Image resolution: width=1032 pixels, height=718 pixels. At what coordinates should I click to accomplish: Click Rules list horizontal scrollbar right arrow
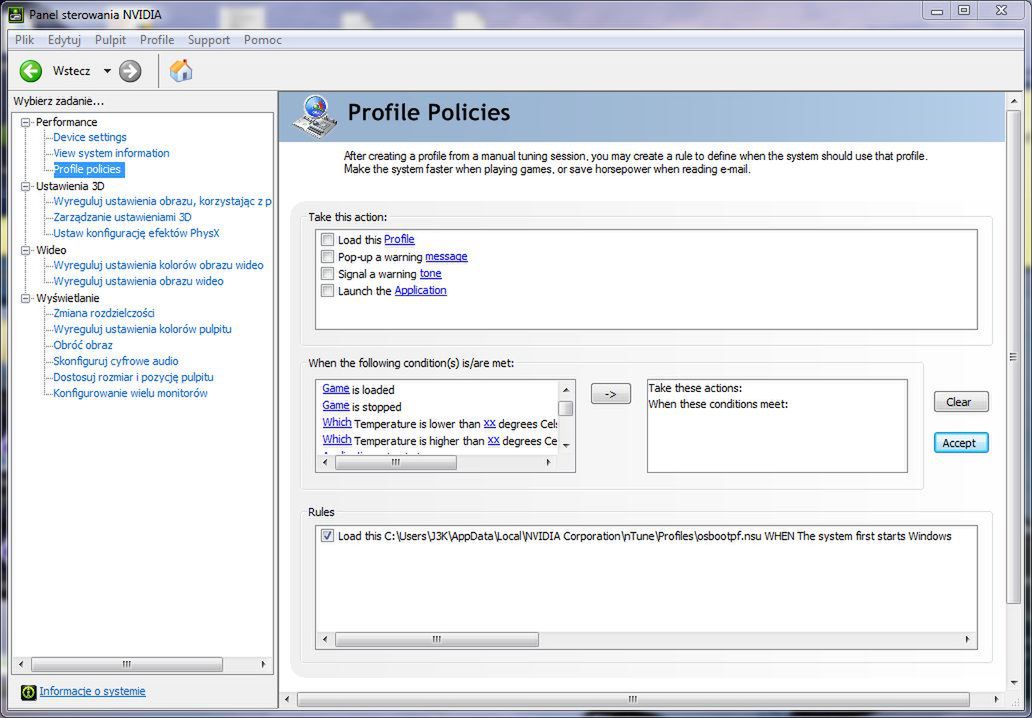click(967, 640)
